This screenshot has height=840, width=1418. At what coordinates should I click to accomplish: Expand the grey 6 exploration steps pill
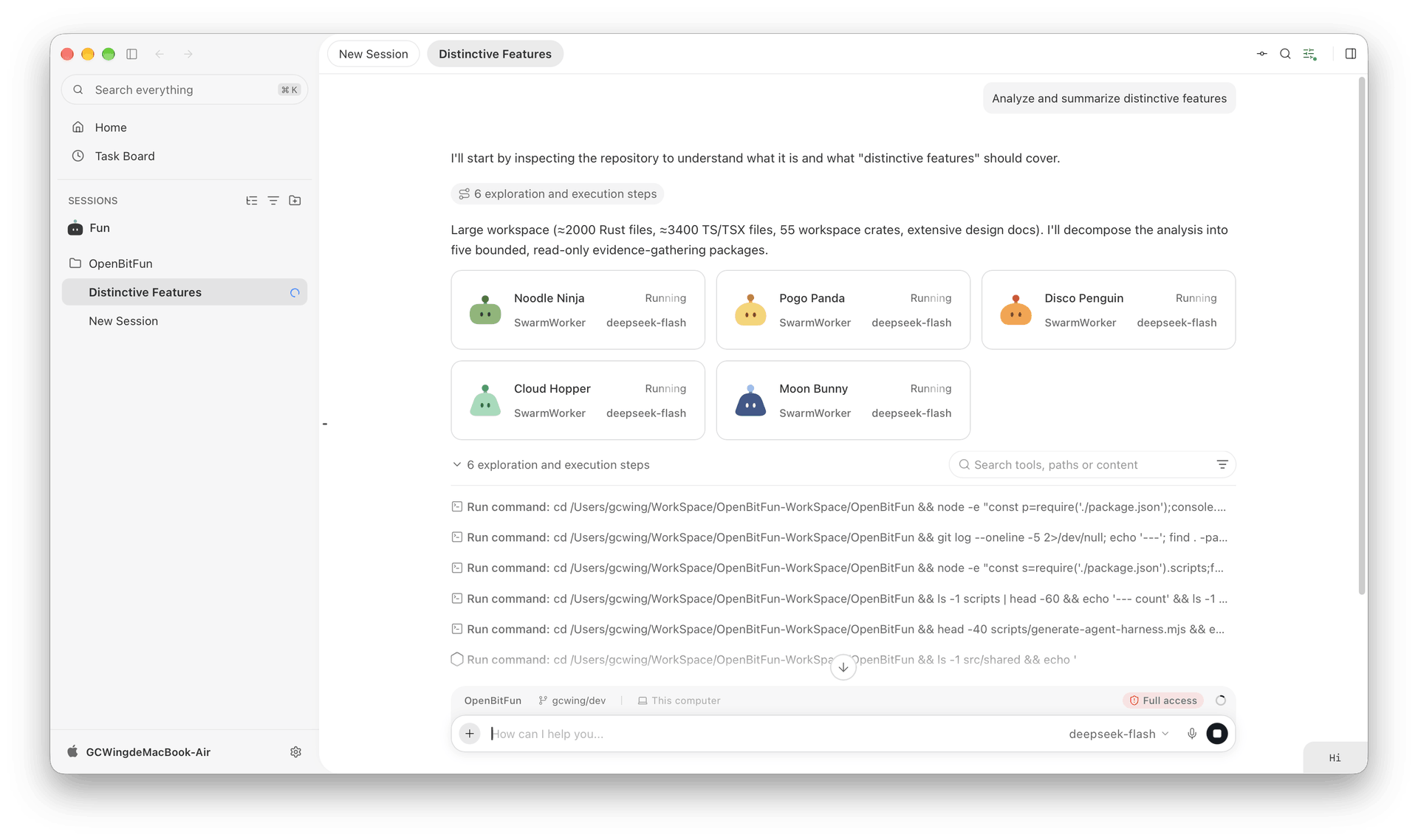click(558, 194)
